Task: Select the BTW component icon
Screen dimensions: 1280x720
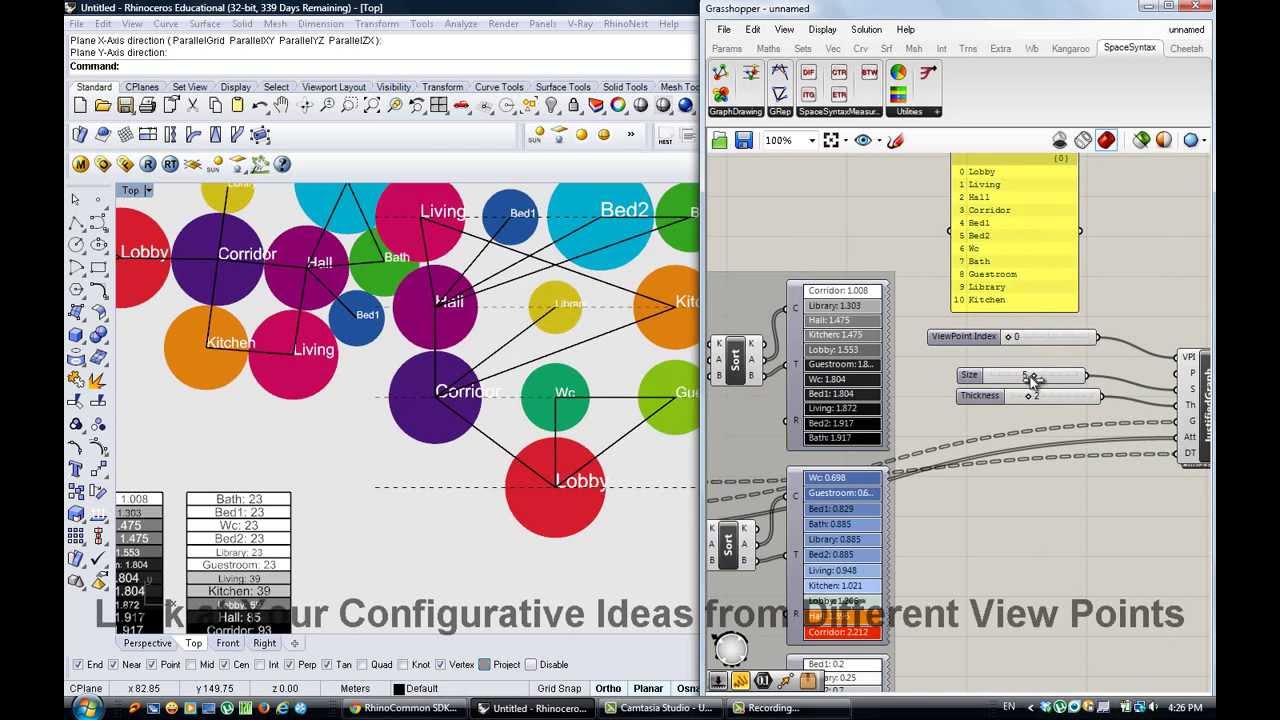Action: [869, 73]
